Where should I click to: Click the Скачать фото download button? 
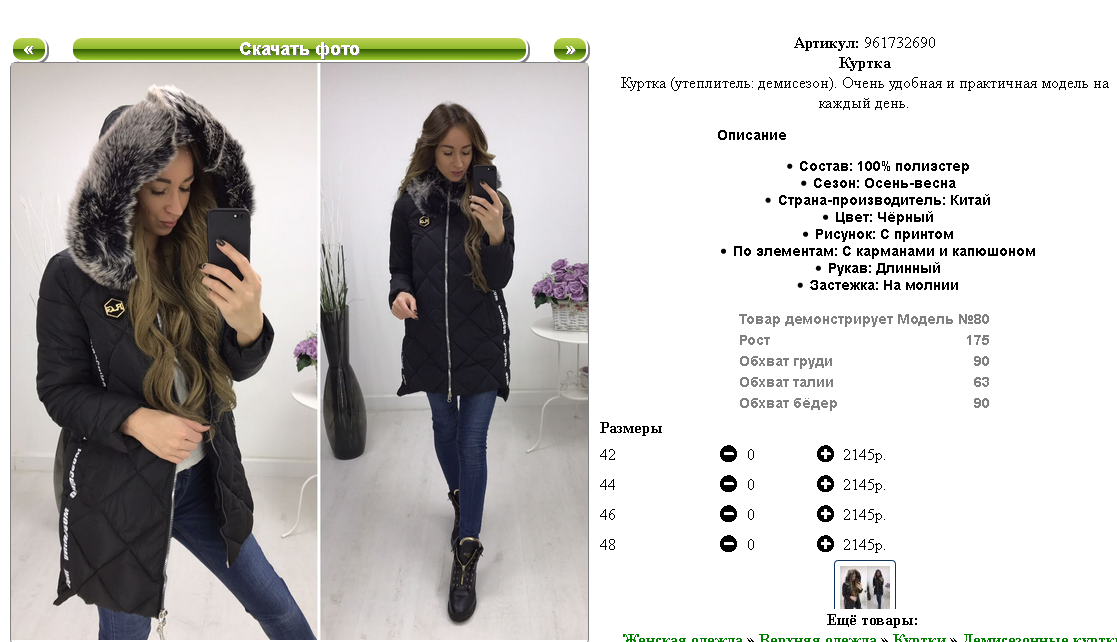coord(300,49)
